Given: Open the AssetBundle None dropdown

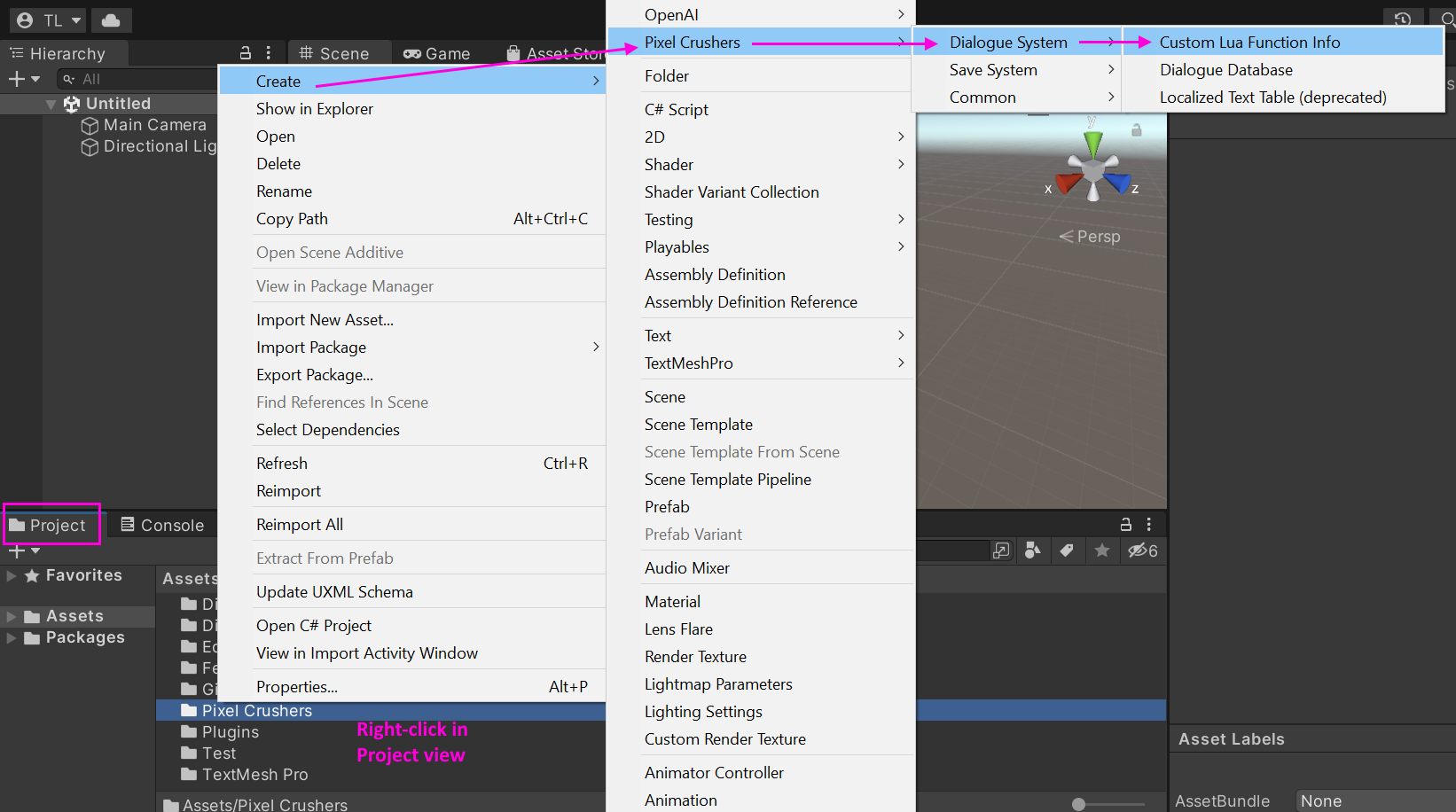Looking at the screenshot, I should tap(1375, 801).
